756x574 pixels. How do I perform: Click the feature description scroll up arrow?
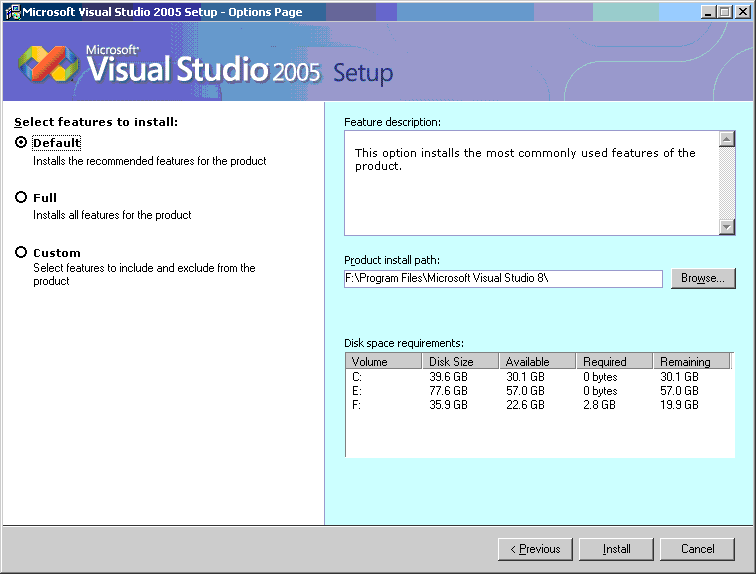click(x=727, y=139)
